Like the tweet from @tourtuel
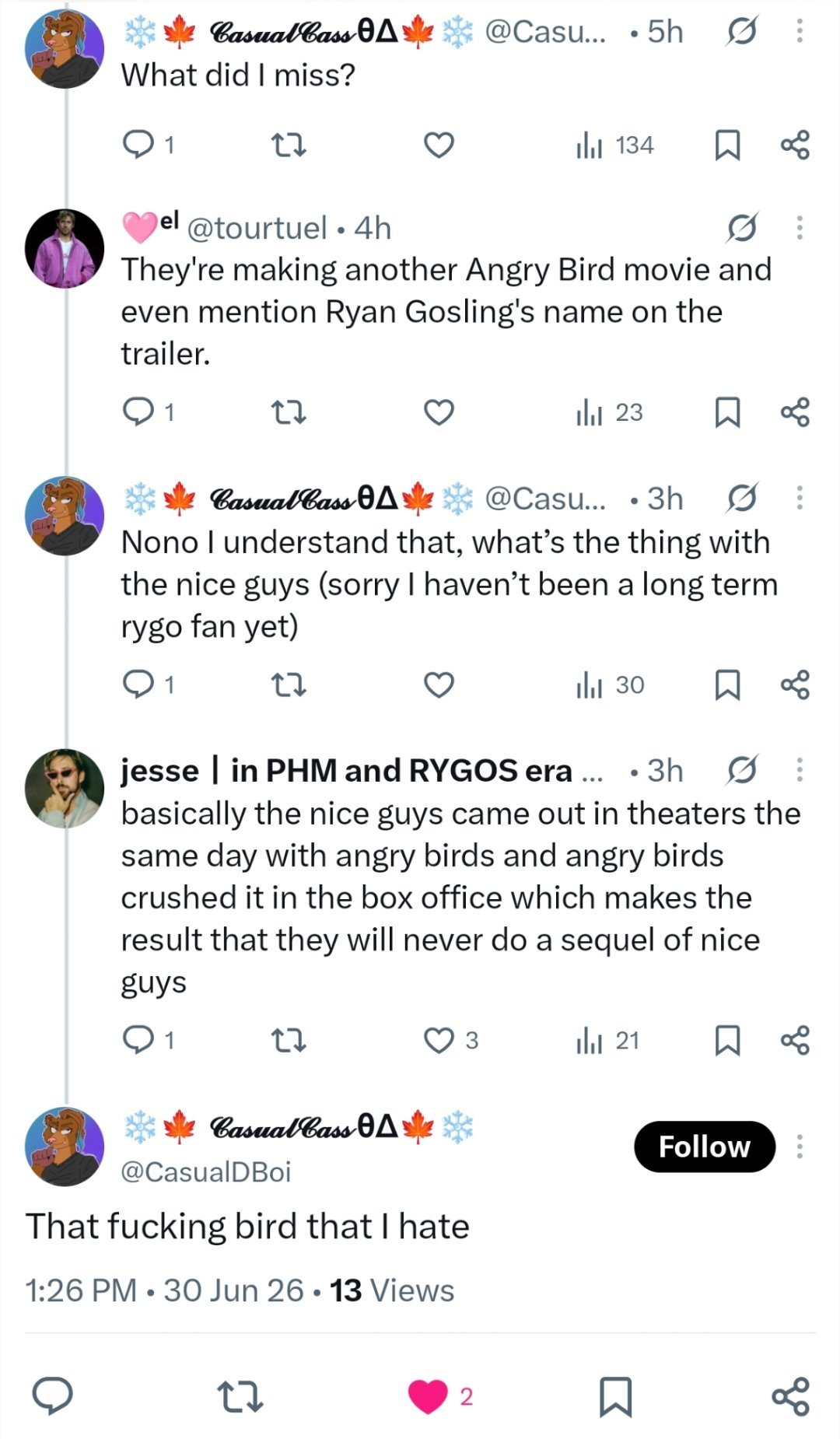 pos(439,412)
